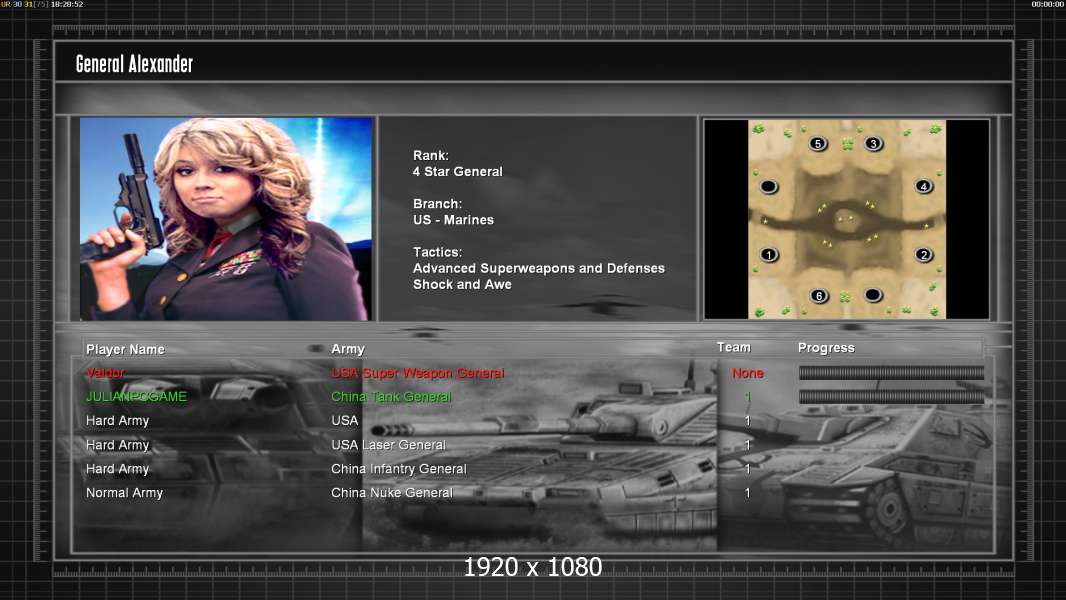Screen dimensions: 1066x600
Task: Click team number in China Nuke General row
Action: (747, 493)
